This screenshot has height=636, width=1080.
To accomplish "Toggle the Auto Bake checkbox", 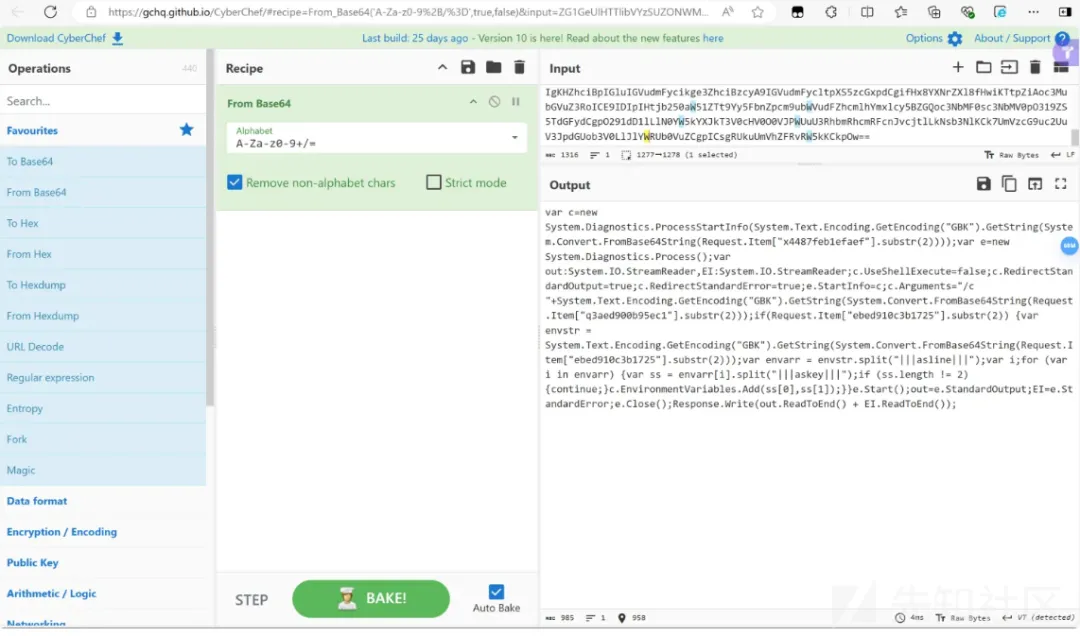I will click(496, 592).
